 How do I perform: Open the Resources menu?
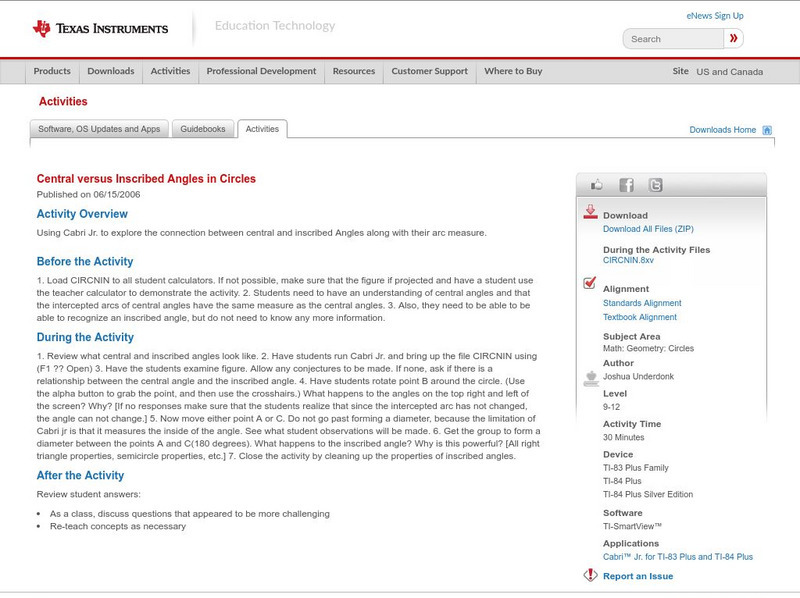tap(354, 71)
